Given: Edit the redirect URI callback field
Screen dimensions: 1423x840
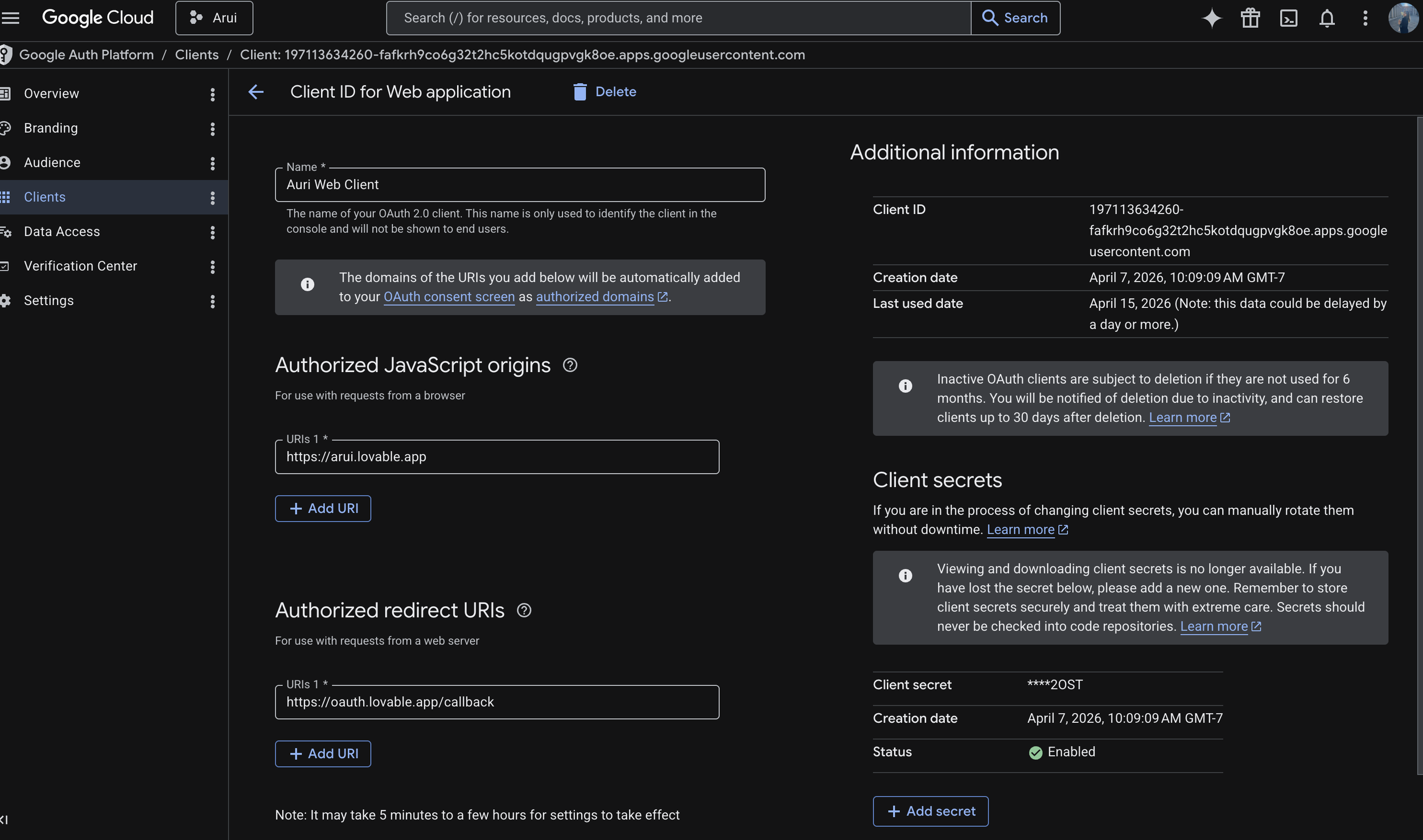Looking at the screenshot, I should click(x=497, y=702).
